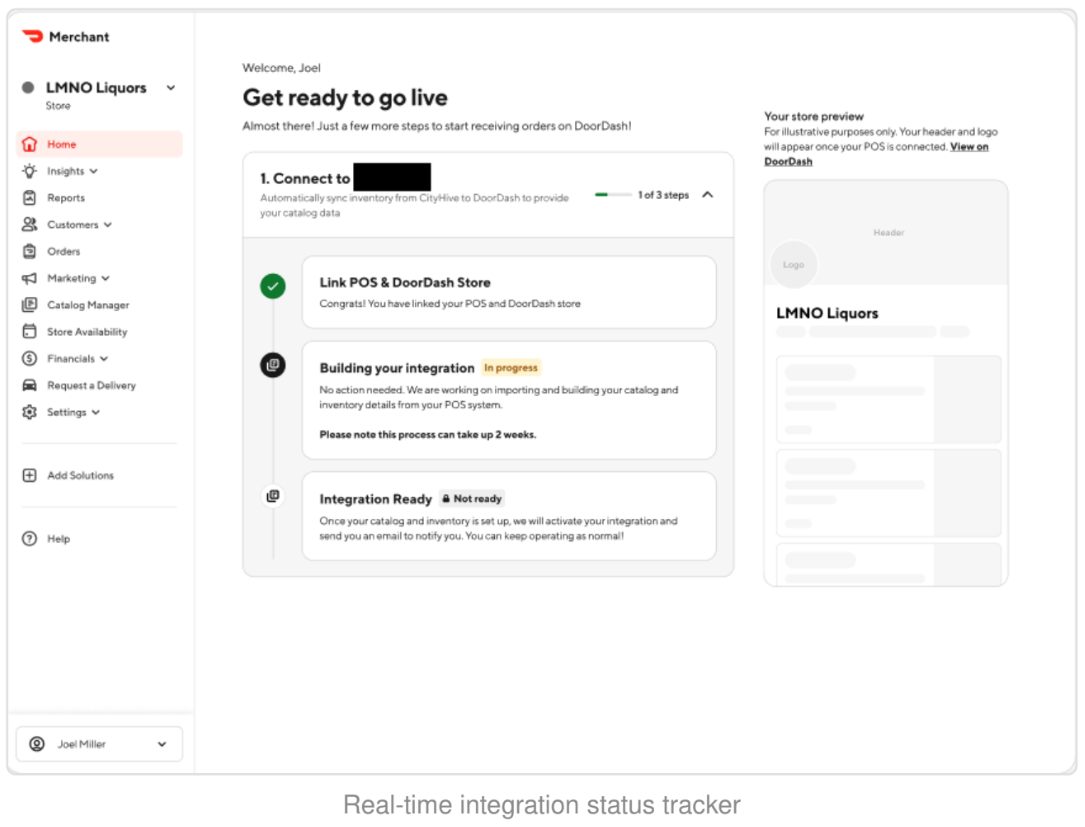The width and height of the screenshot is (1085, 827).
Task: Click the Joel Miller profile avatar icon
Action: pyautogui.click(x=37, y=744)
